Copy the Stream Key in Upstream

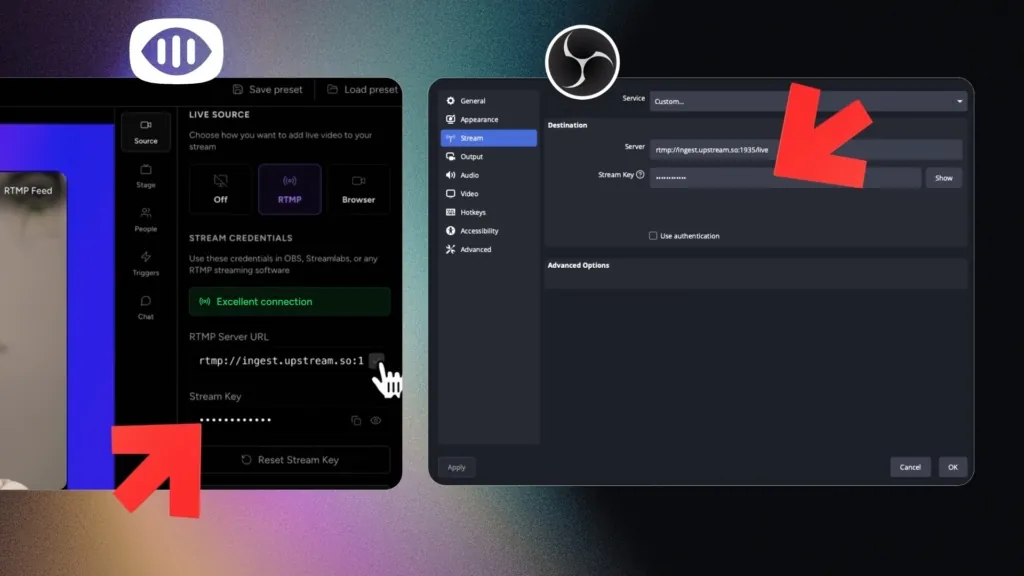[356, 421]
